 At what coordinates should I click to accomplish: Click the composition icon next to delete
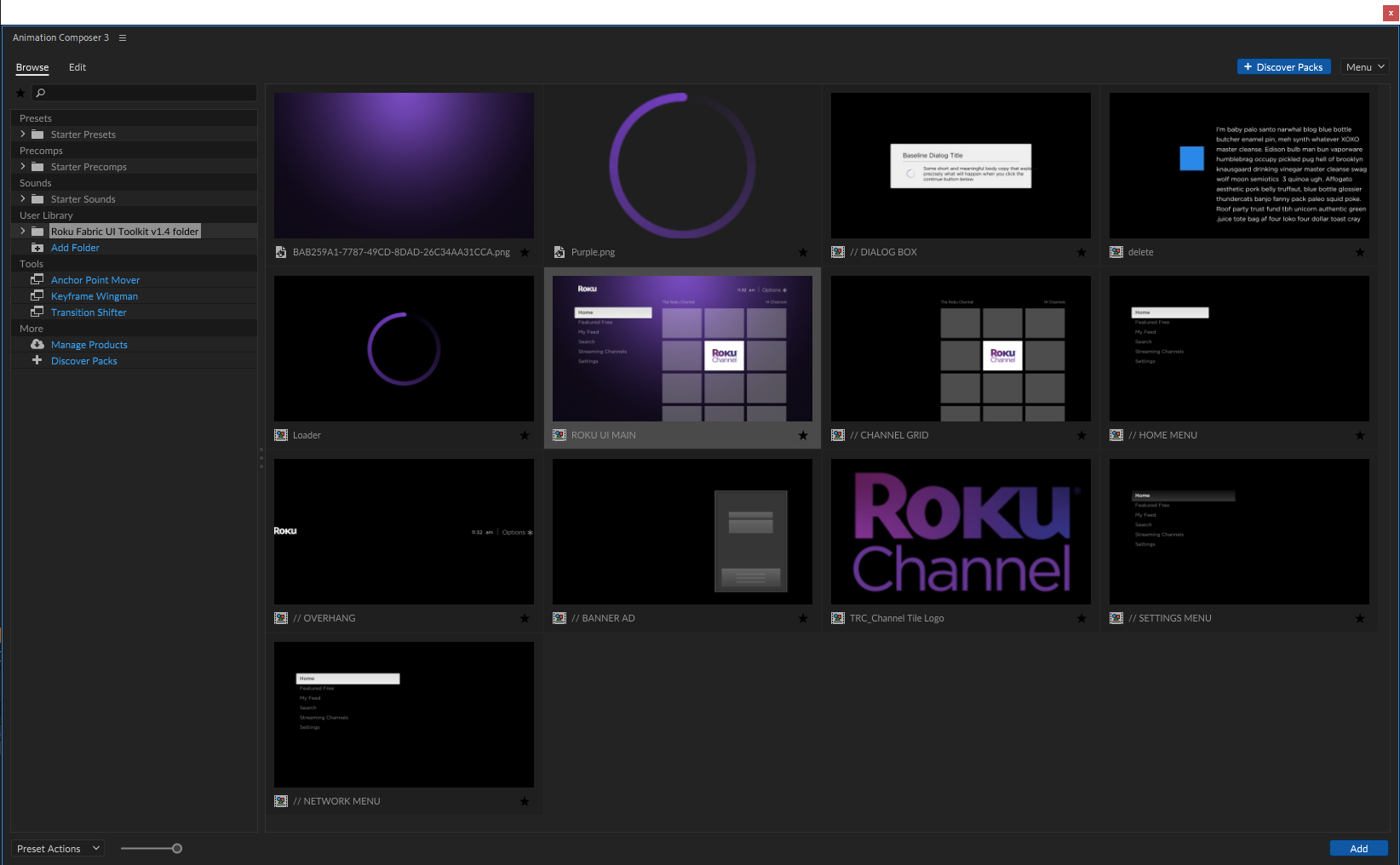(1116, 252)
